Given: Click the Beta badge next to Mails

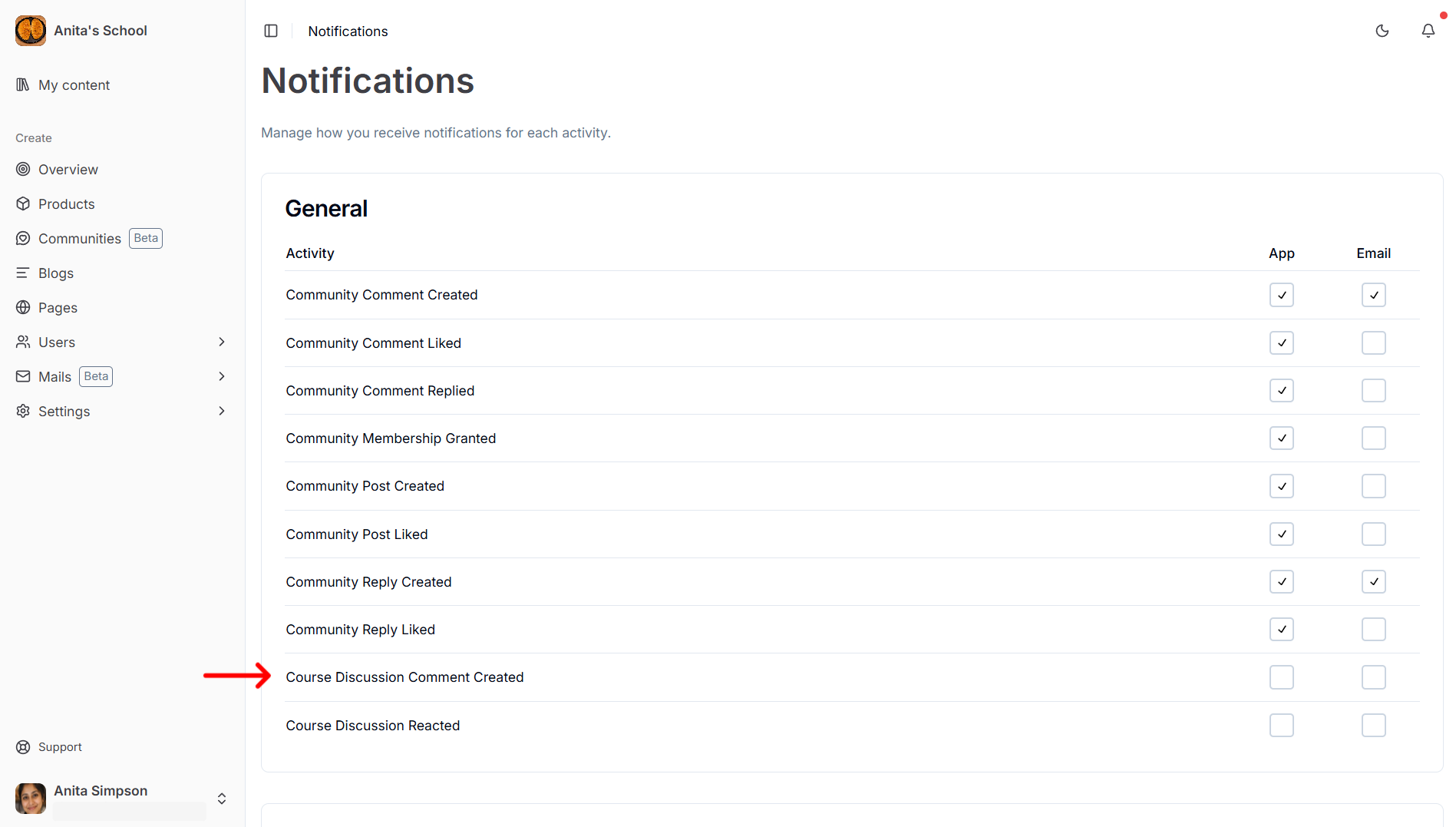Looking at the screenshot, I should pyautogui.click(x=96, y=376).
